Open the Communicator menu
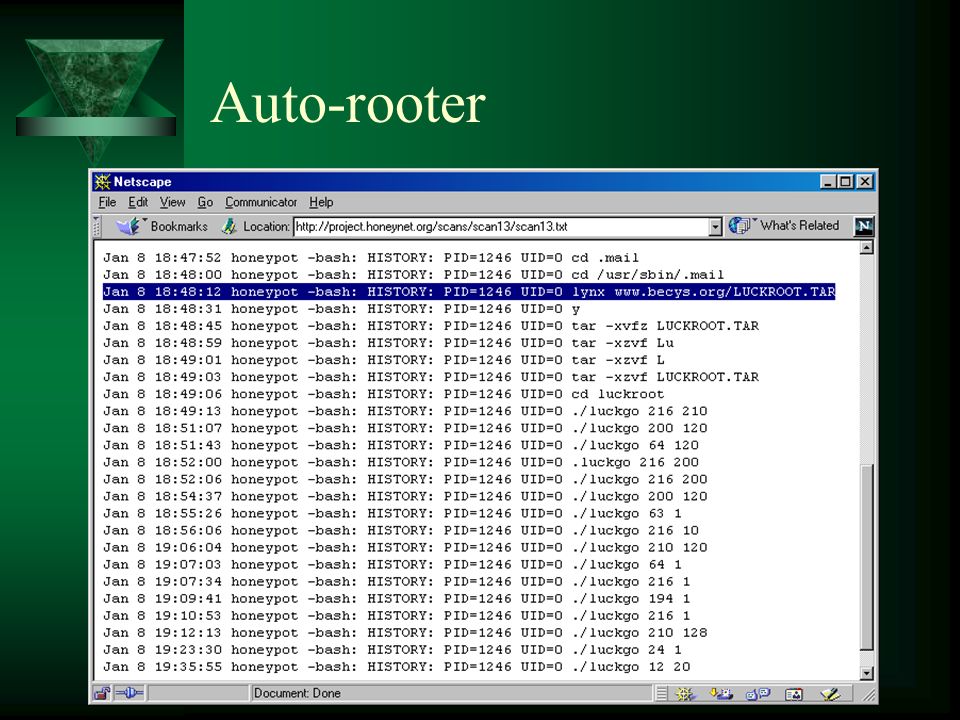 [x=261, y=202]
